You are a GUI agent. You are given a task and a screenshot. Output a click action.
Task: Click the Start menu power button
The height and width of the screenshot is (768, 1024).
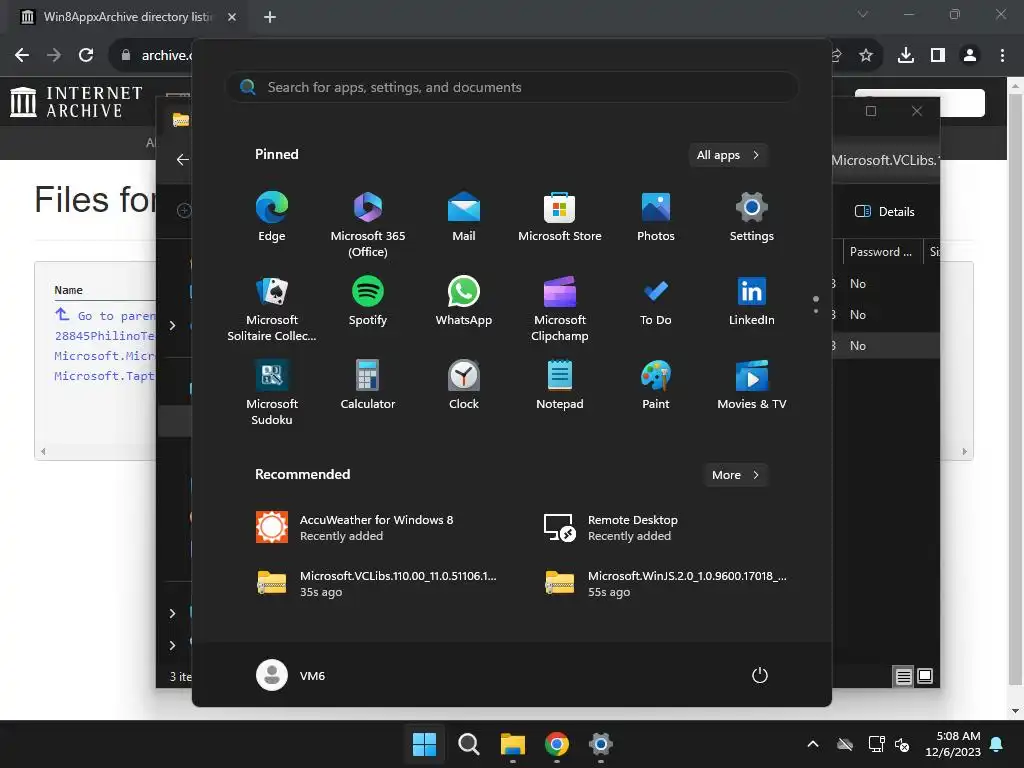point(760,675)
